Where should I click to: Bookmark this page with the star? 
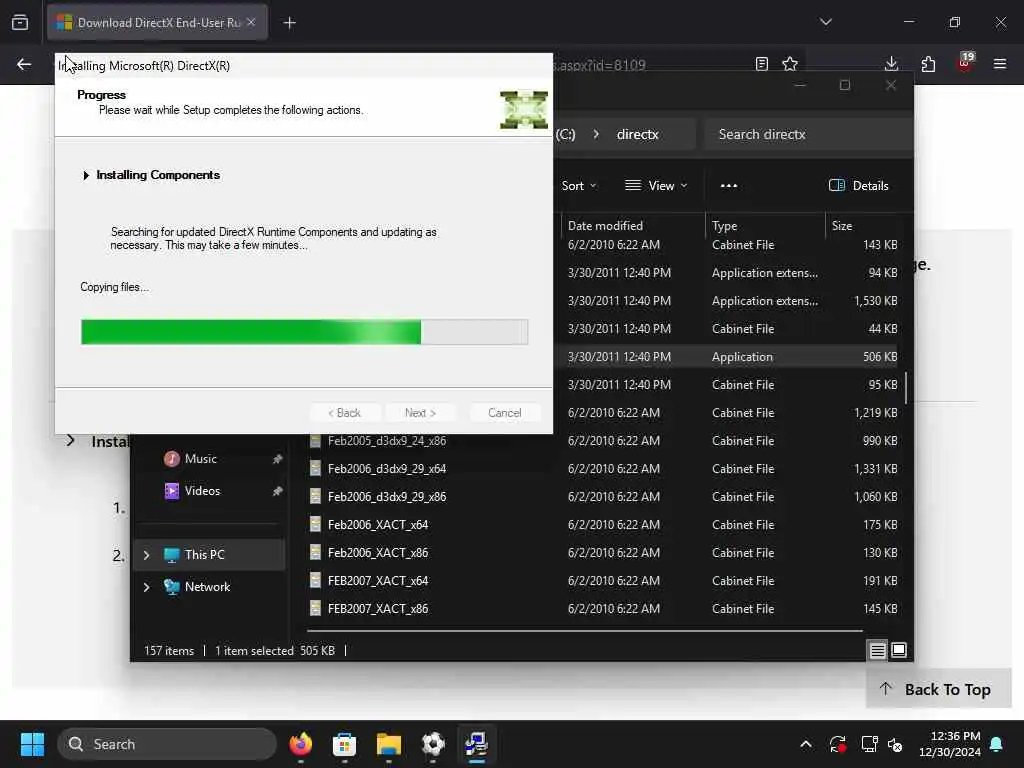pyautogui.click(x=790, y=64)
